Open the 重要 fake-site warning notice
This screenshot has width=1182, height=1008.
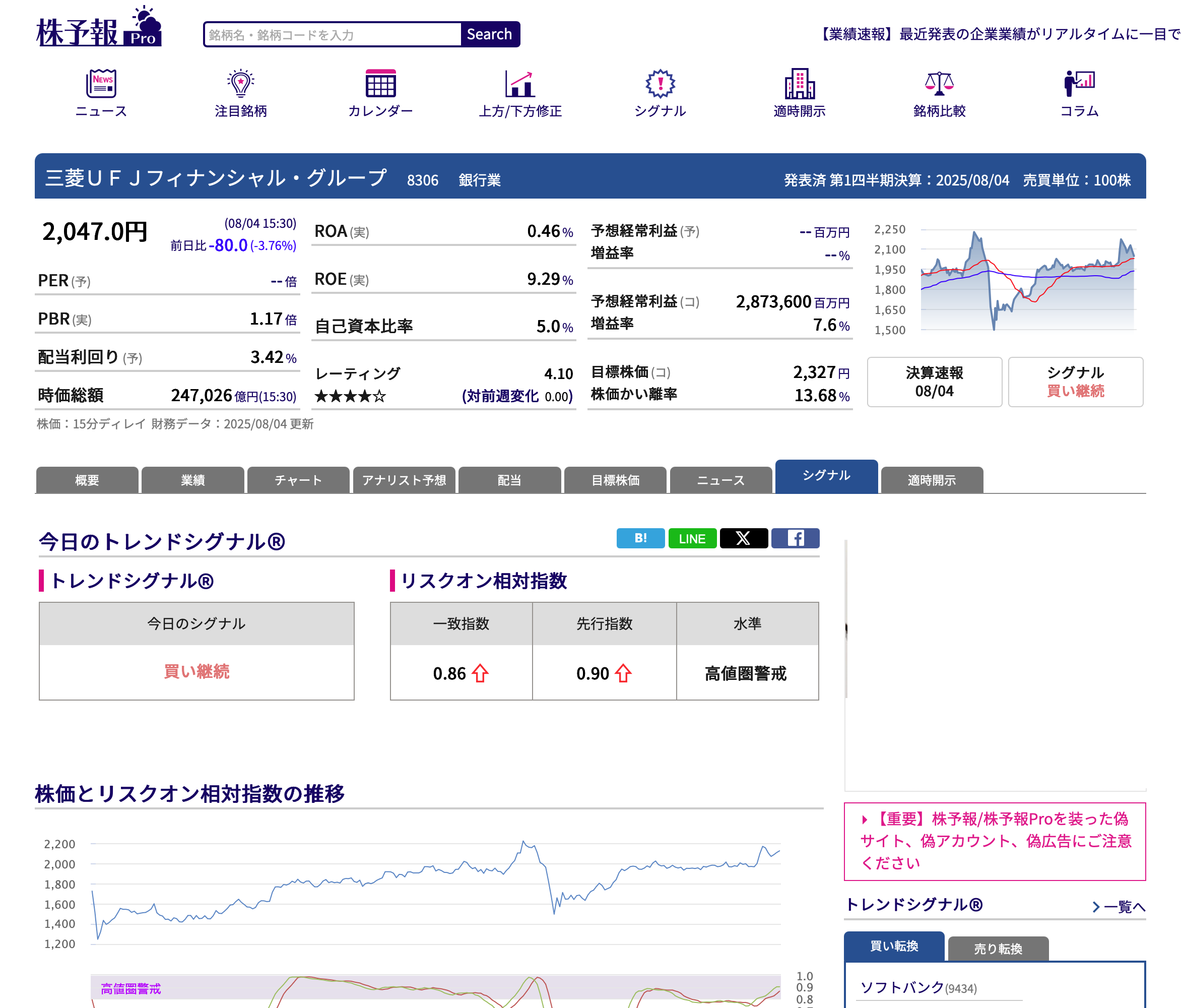pyautogui.click(x=995, y=841)
